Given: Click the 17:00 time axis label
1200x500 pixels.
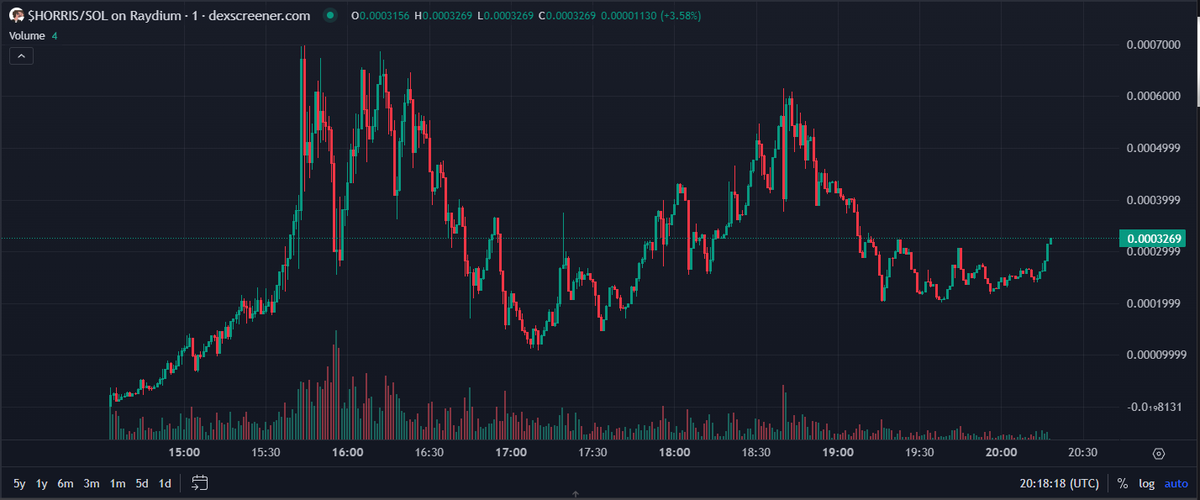Looking at the screenshot, I should point(511,453).
